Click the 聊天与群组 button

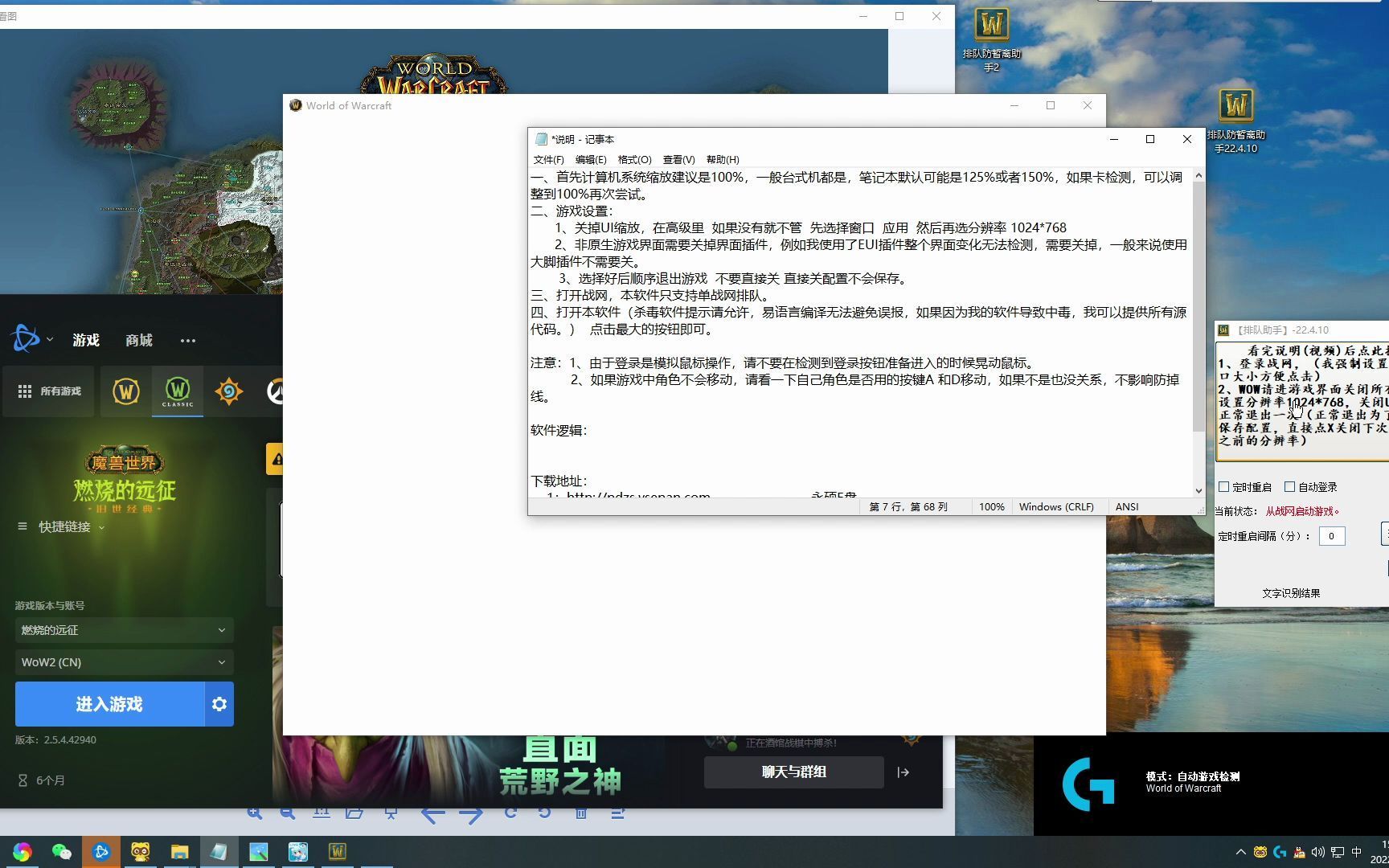[x=794, y=772]
